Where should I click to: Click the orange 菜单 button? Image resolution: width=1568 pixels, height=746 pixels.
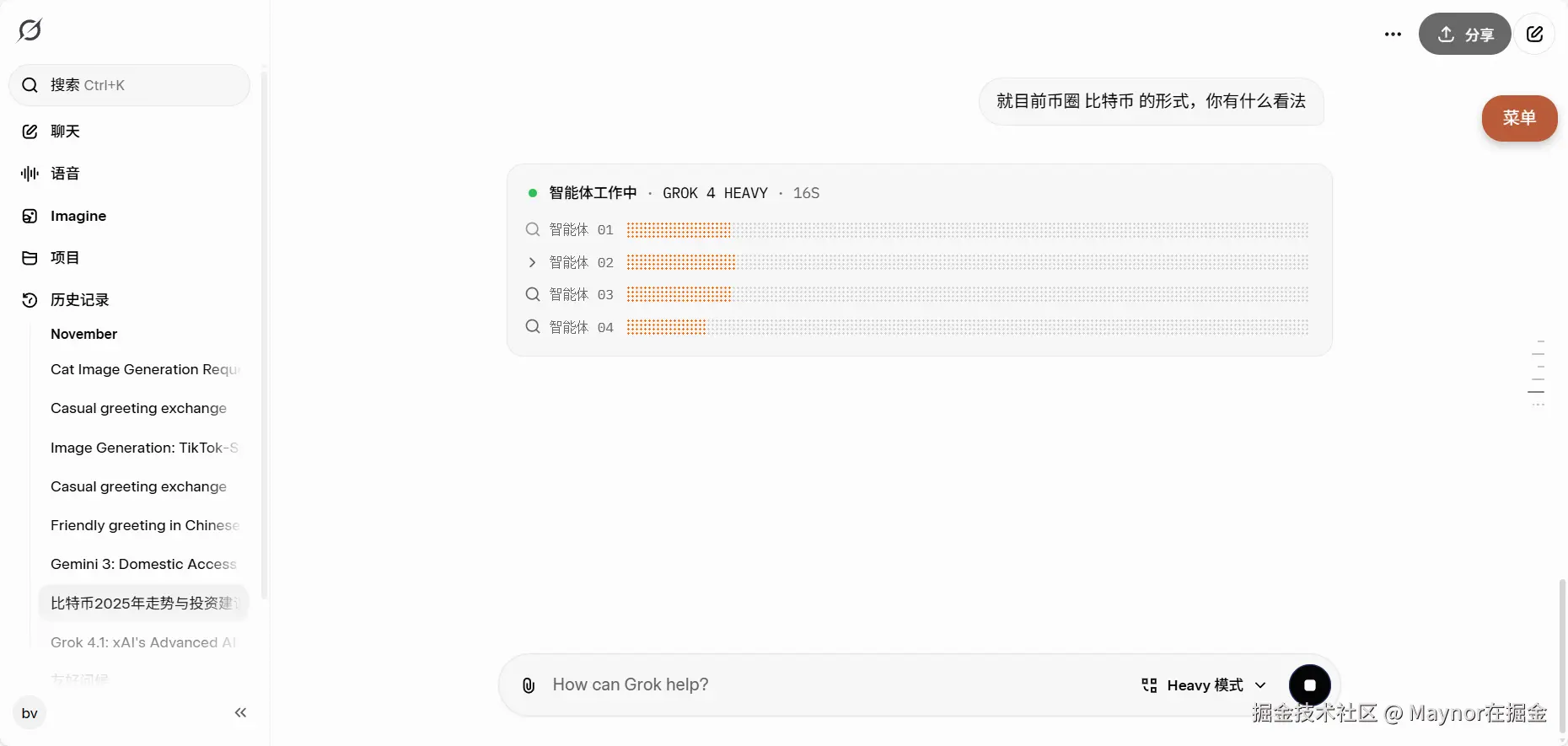[1519, 118]
